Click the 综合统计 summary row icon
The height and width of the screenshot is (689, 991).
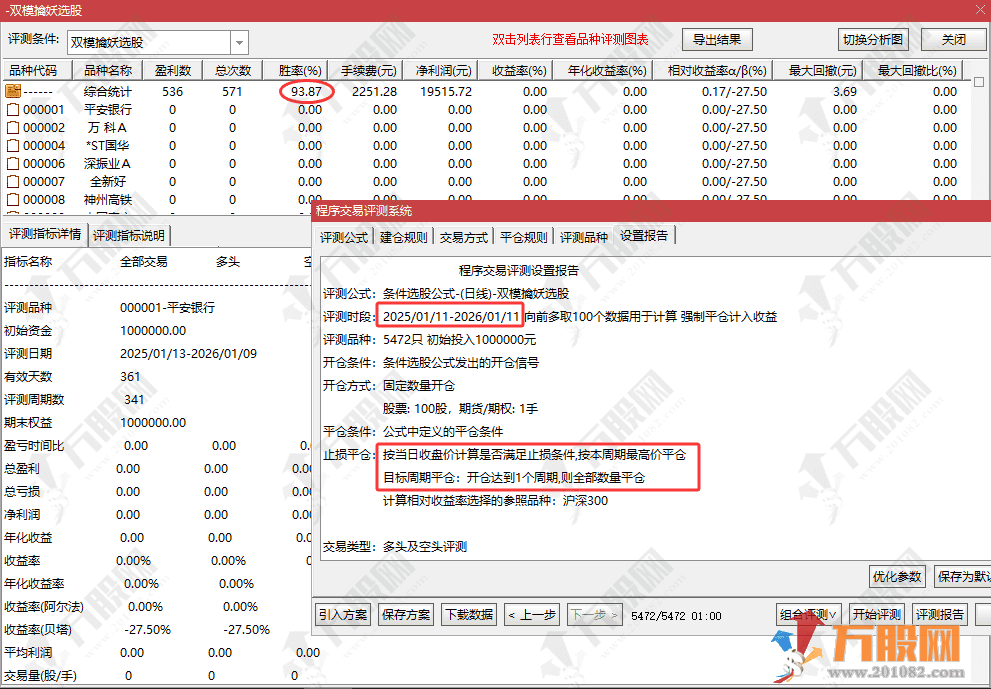click(12, 91)
